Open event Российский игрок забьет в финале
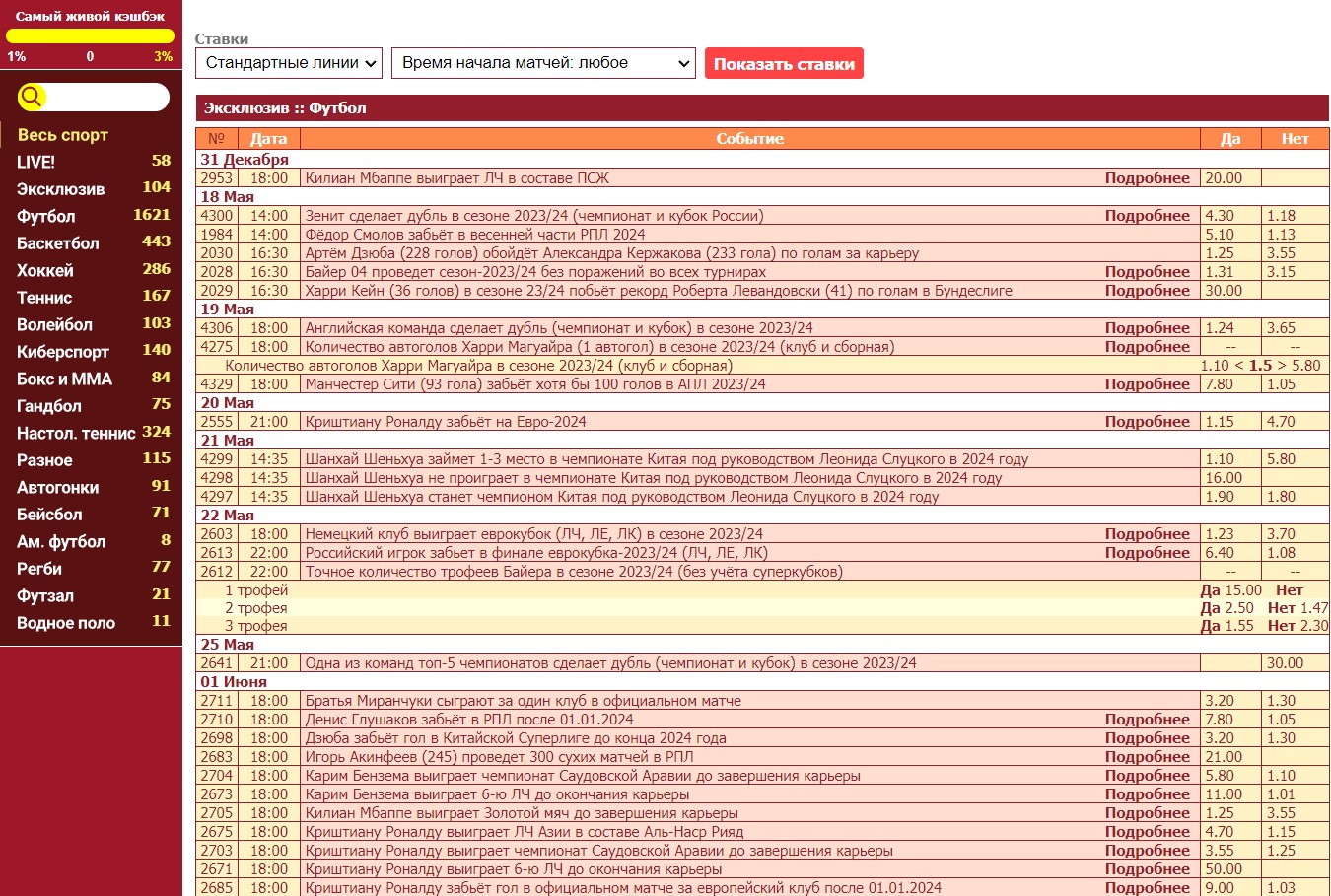Screen dimensions: 1331x896 (535, 553)
